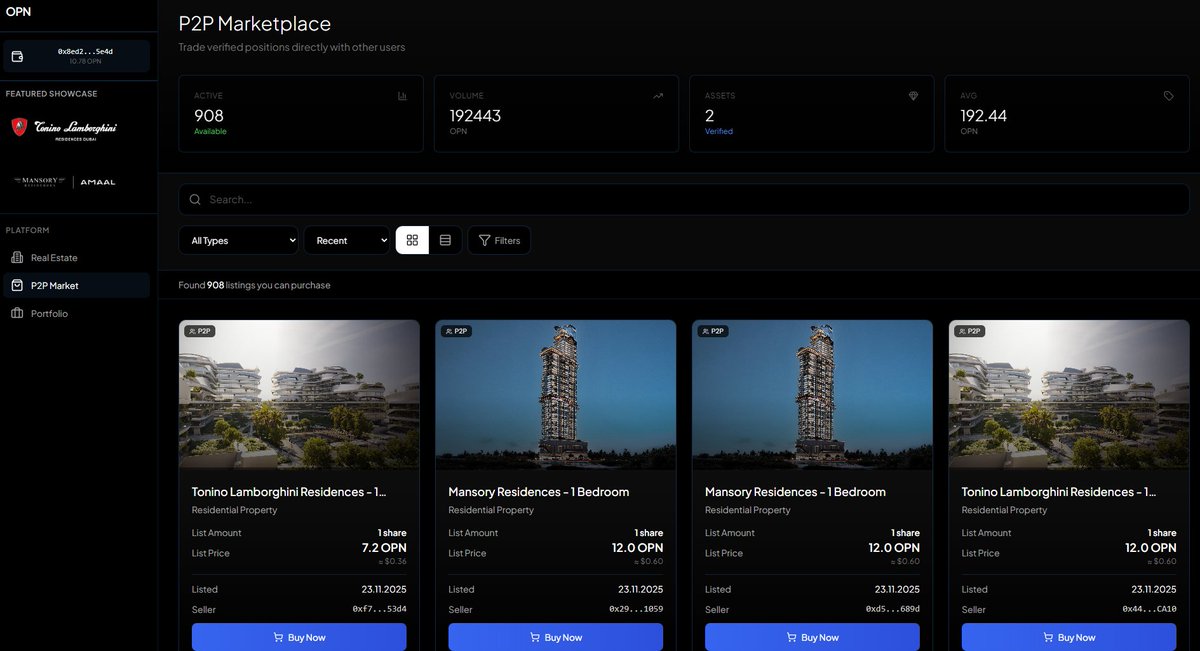Click the wallet icon beside address 0x8ed2
This screenshot has width=1200, height=651.
pos(17,56)
